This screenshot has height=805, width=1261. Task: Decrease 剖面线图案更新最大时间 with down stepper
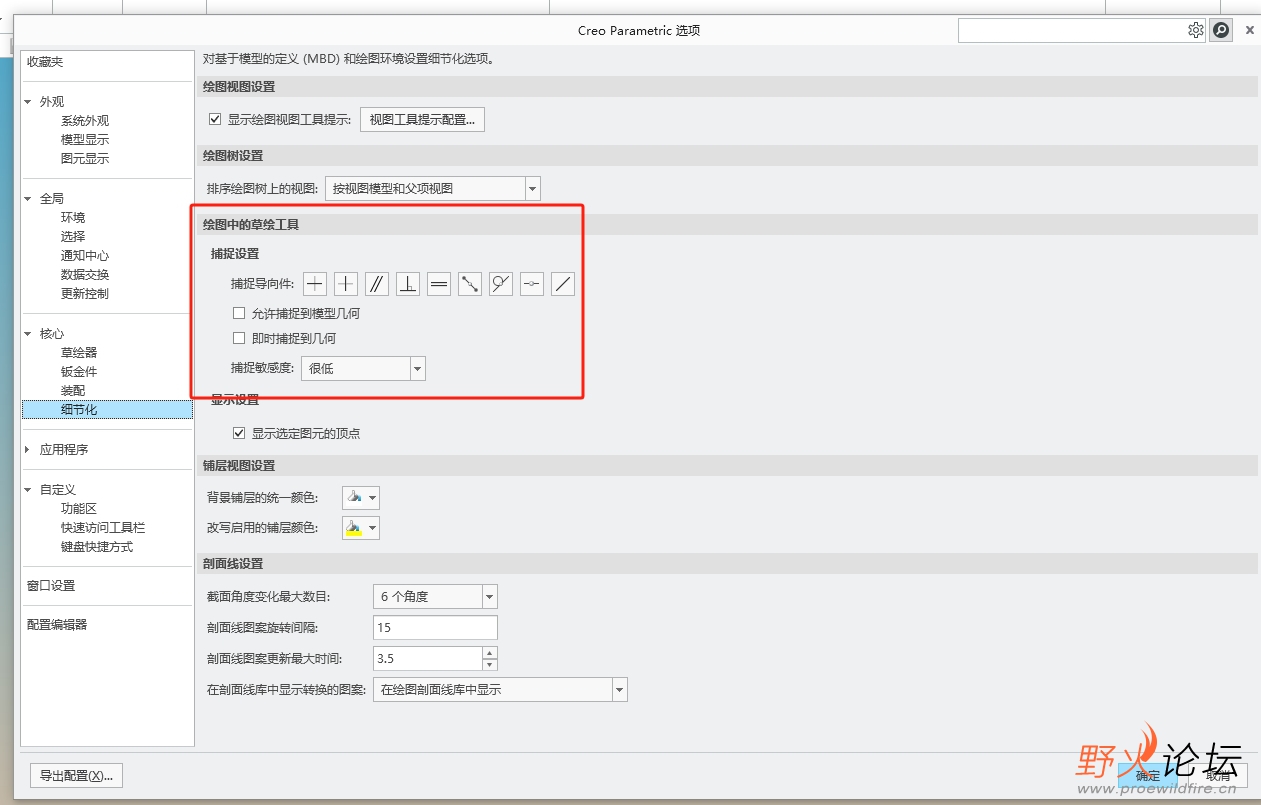(x=490, y=665)
